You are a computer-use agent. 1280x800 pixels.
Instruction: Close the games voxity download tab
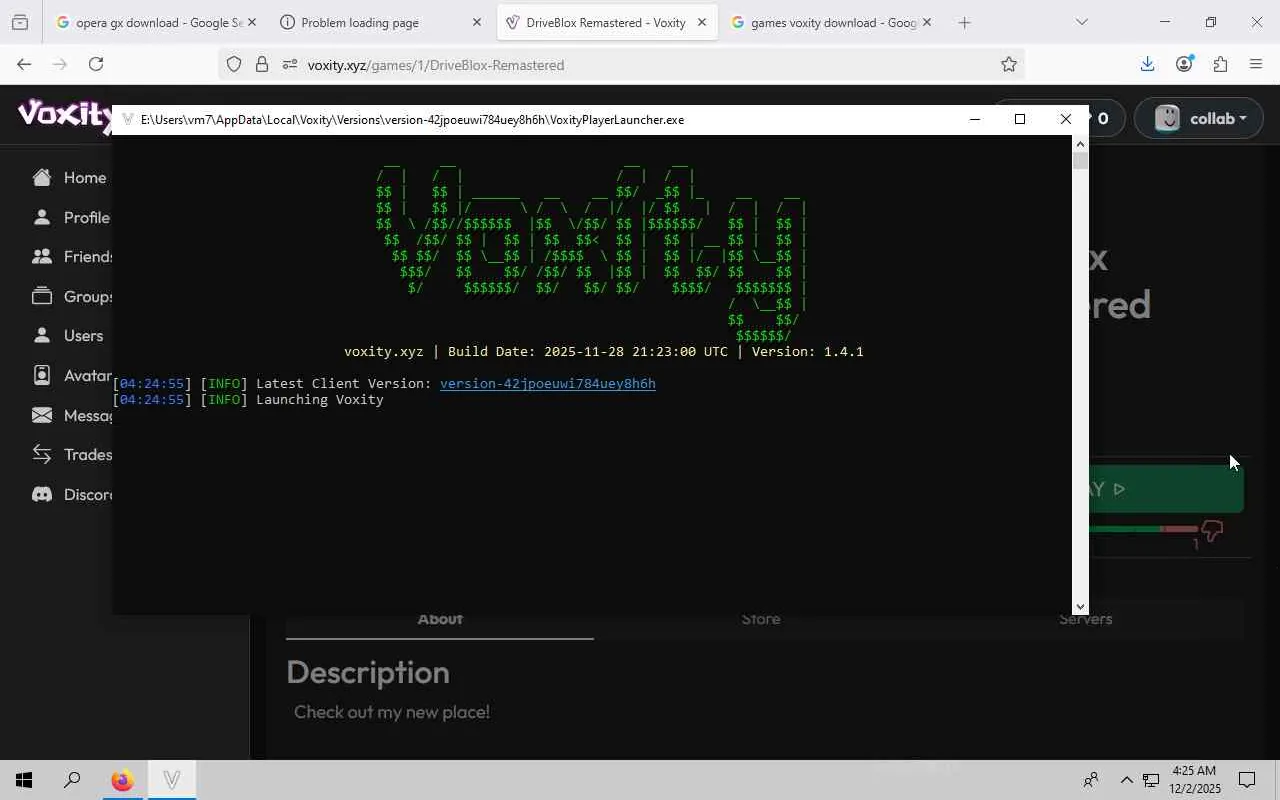click(x=927, y=22)
